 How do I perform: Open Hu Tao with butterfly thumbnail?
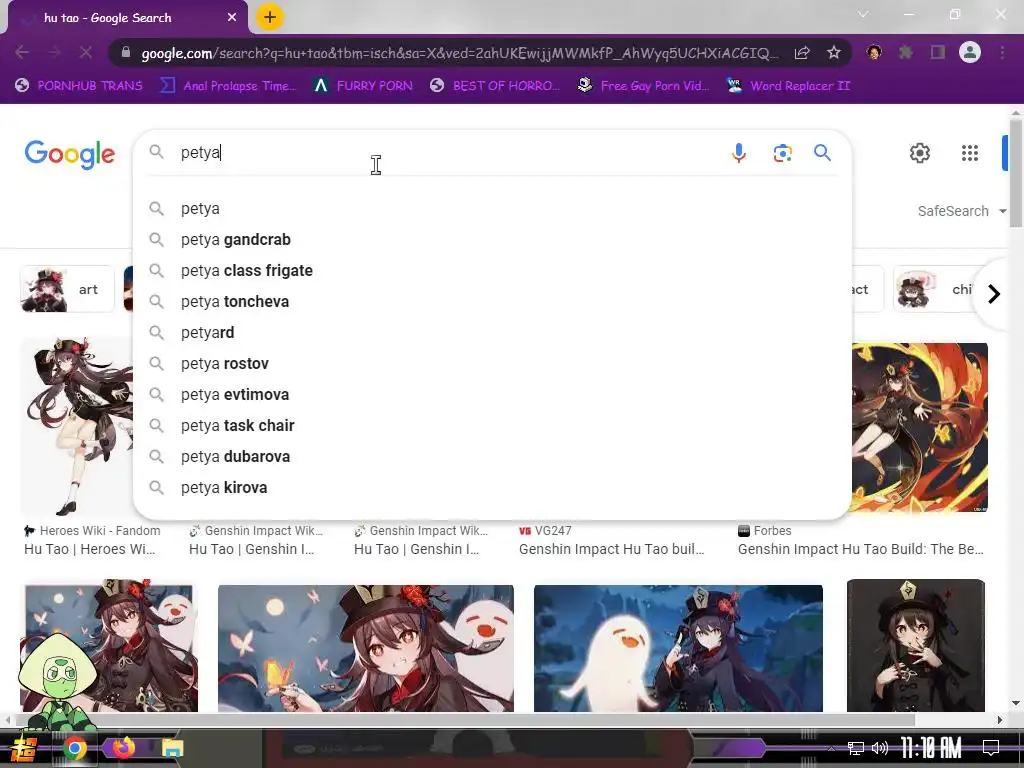tap(366, 648)
